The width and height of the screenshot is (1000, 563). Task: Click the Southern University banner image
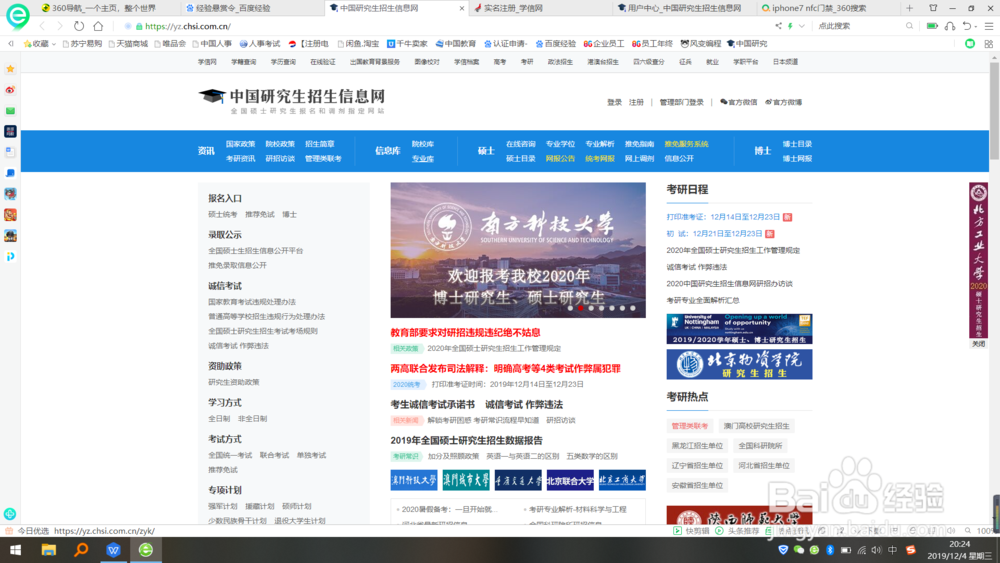518,250
